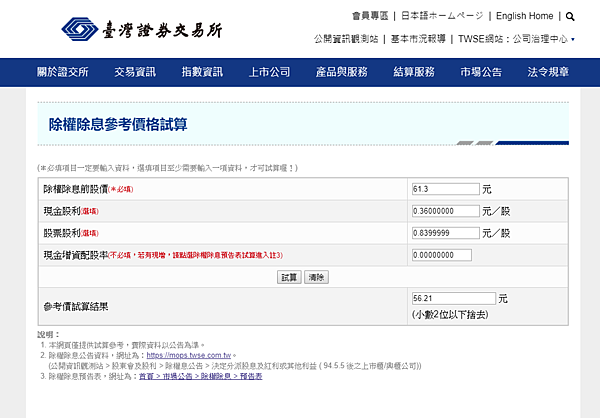The width and height of the screenshot is (600, 418).
Task: Open 基本市況報導 link
Action: [x=418, y=39]
